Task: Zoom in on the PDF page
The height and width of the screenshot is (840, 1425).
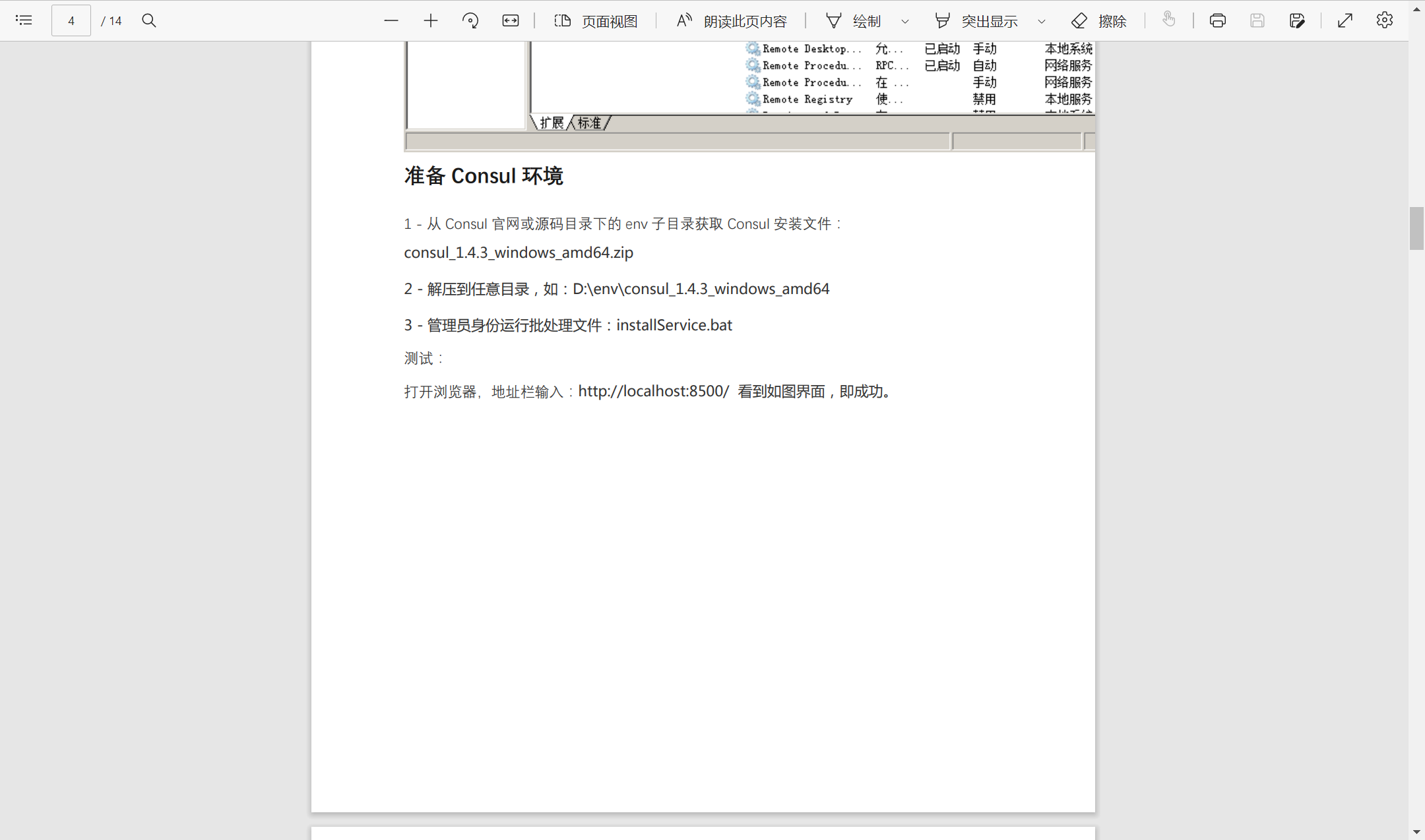Action: pos(431,20)
